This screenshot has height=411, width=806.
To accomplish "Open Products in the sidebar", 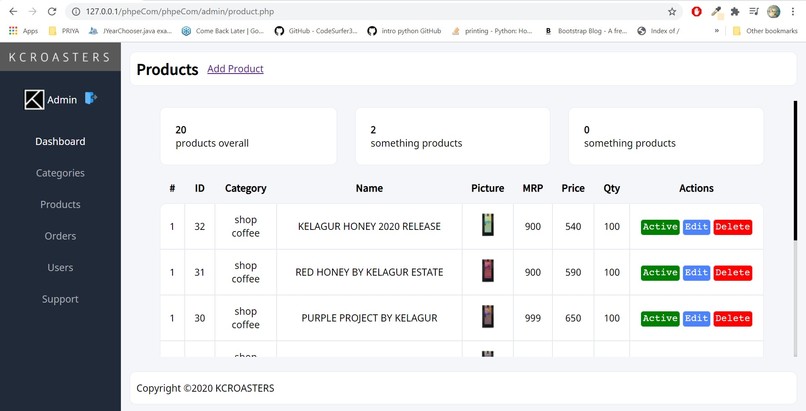I will tap(60, 204).
